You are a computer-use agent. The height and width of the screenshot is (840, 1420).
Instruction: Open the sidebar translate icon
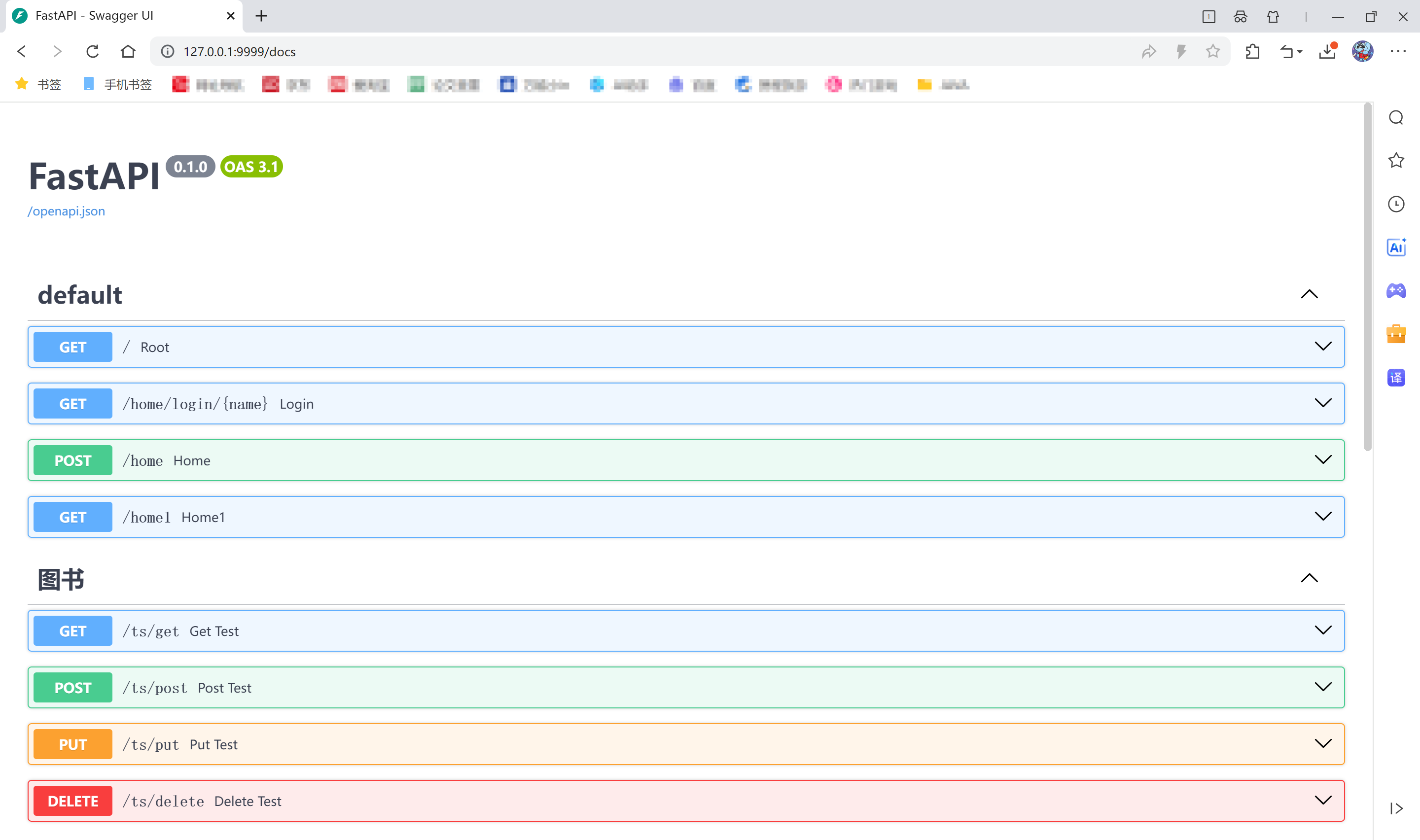tap(1396, 378)
